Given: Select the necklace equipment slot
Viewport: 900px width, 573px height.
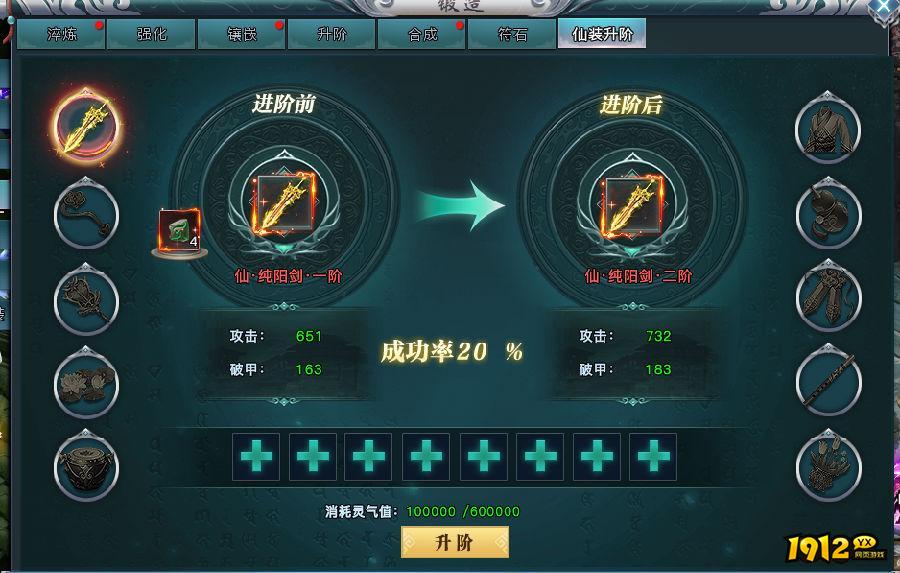Looking at the screenshot, I should click(86, 214).
